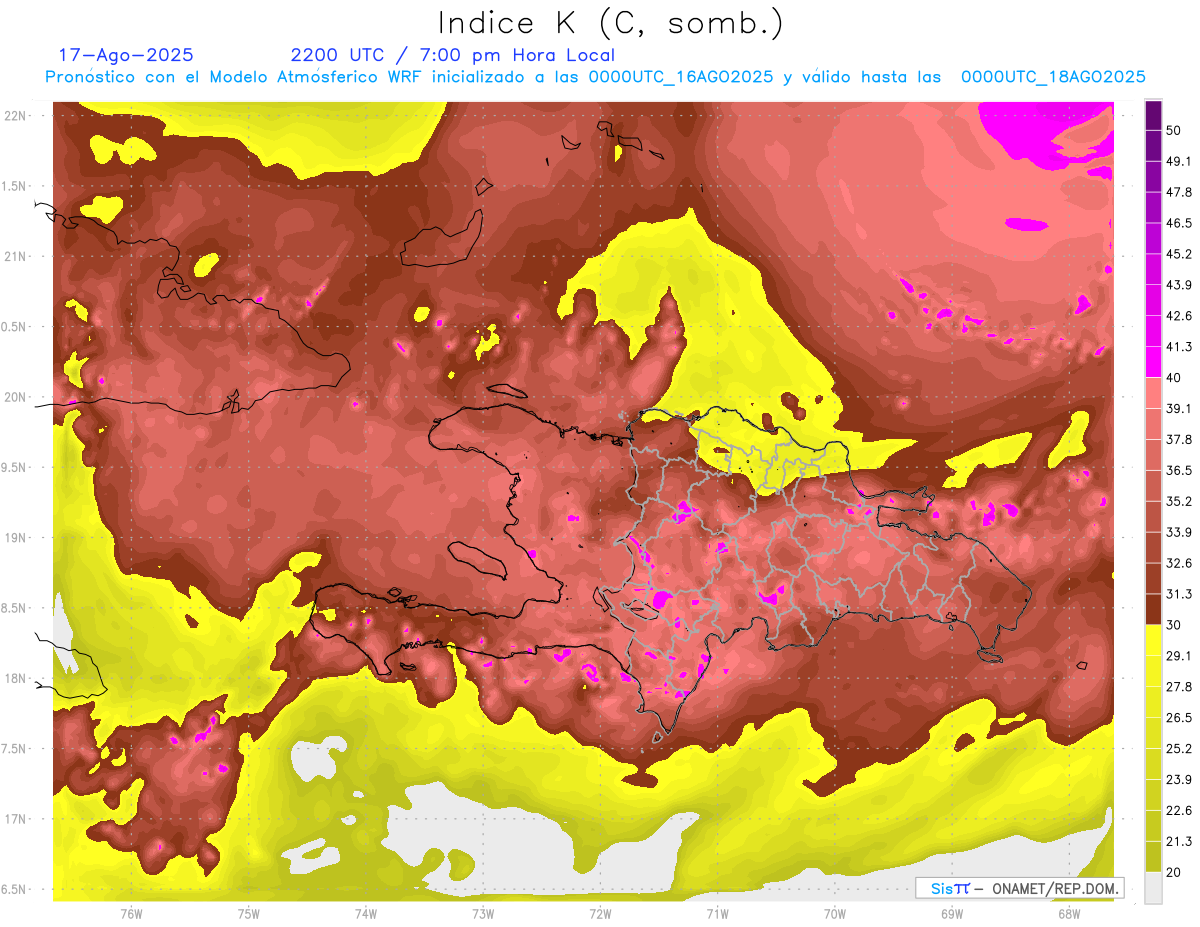Click the '39.1' colorbar value
Image resolution: width=1200 pixels, height=927 pixels.
(1180, 408)
